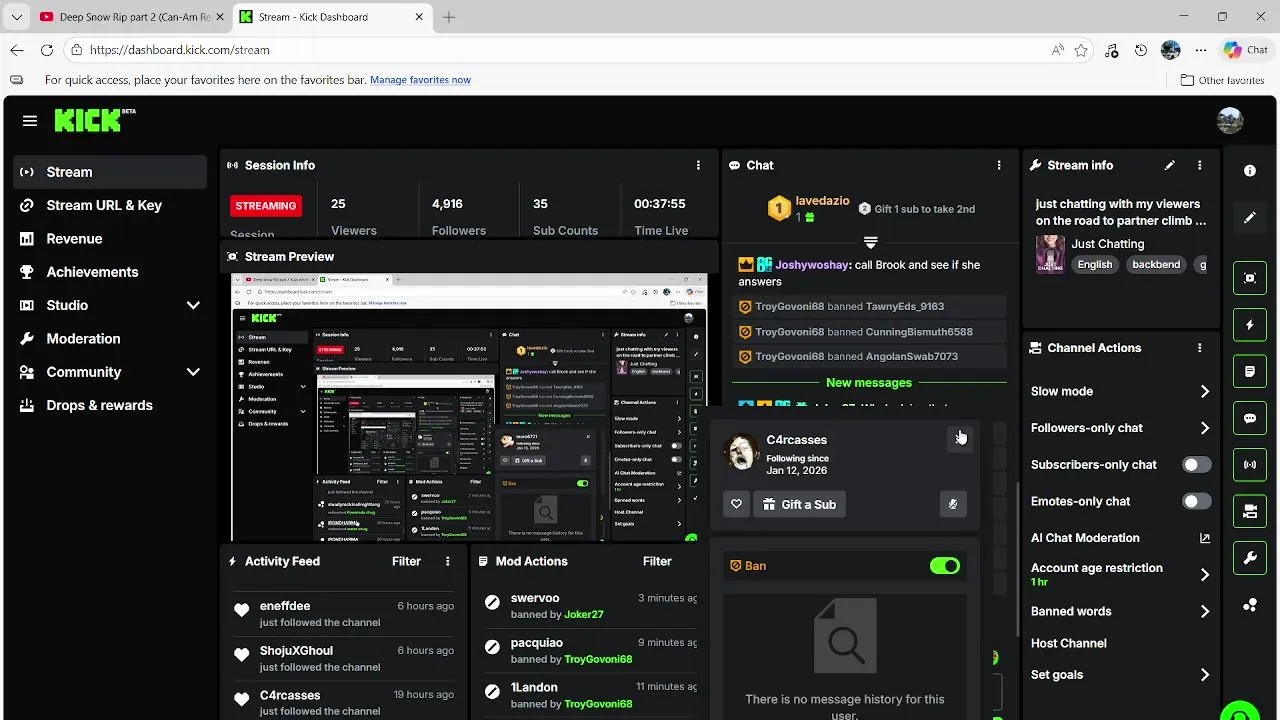Toggle the wrench icon in the right sidebar
This screenshot has height=720, width=1280.
(x=1250, y=559)
